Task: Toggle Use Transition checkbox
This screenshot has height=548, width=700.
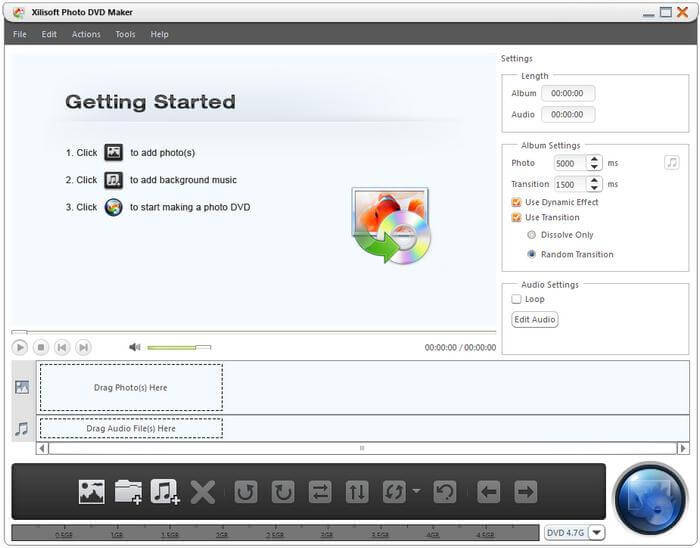Action: [517, 217]
